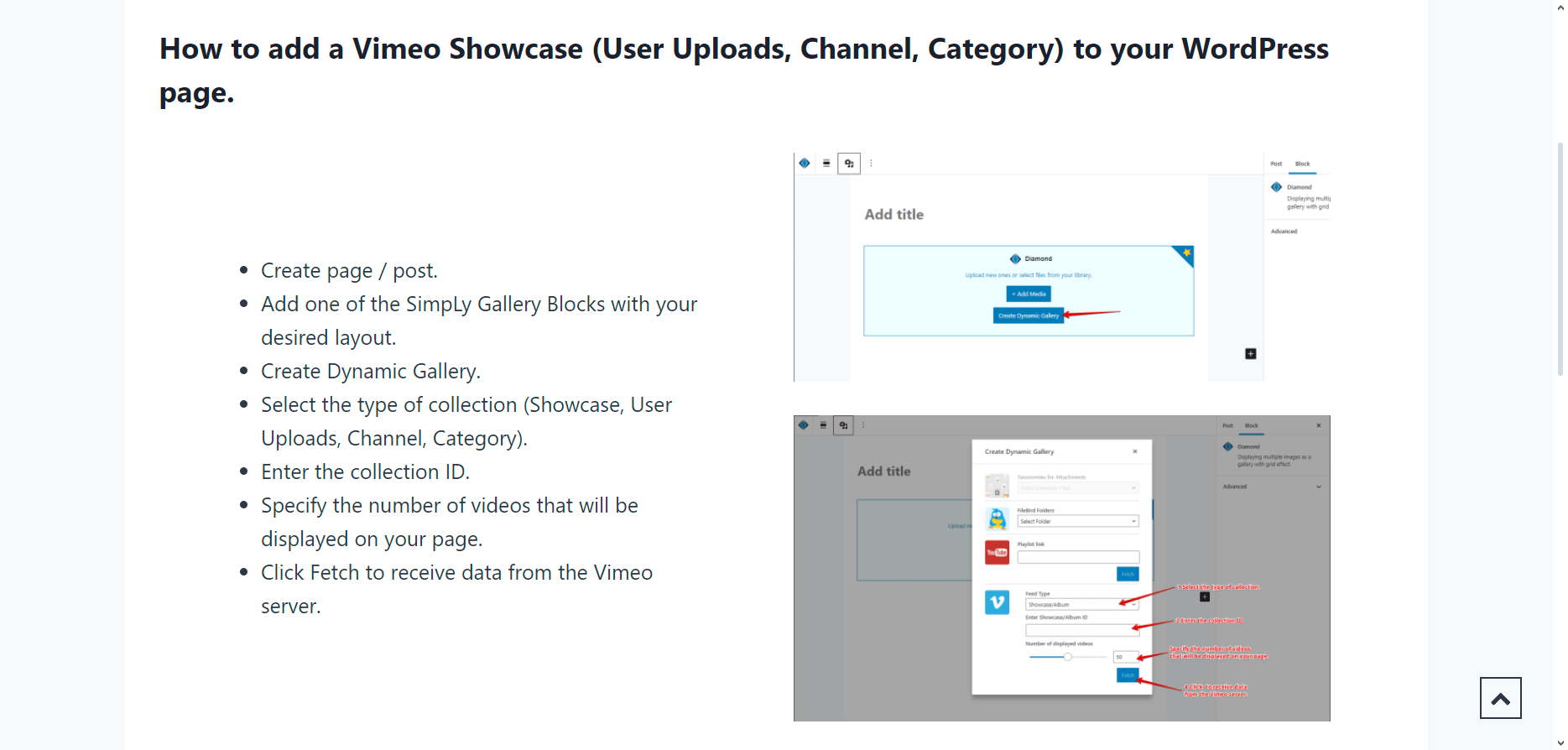The width and height of the screenshot is (1568, 750).
Task: Click "Displaying multiple images as a gallery" description
Action: 1274,461
